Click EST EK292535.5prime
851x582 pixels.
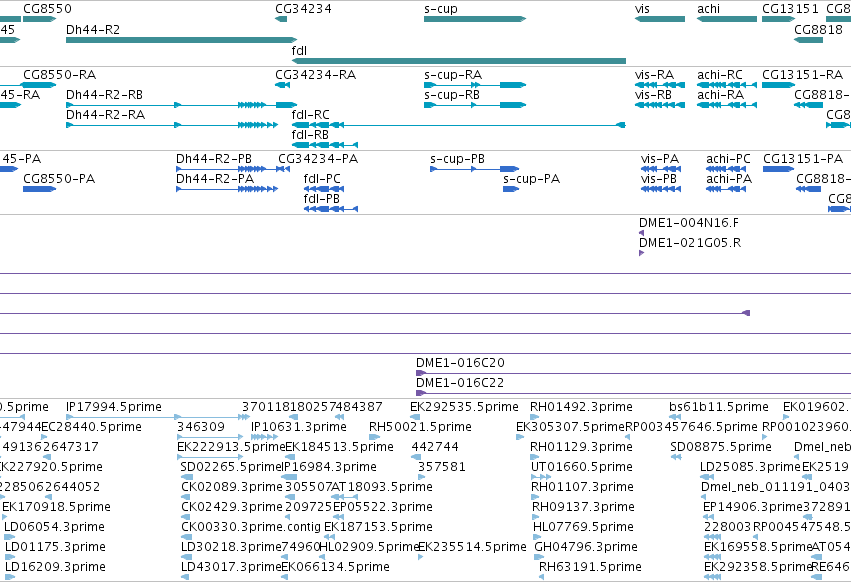[x=465, y=407]
